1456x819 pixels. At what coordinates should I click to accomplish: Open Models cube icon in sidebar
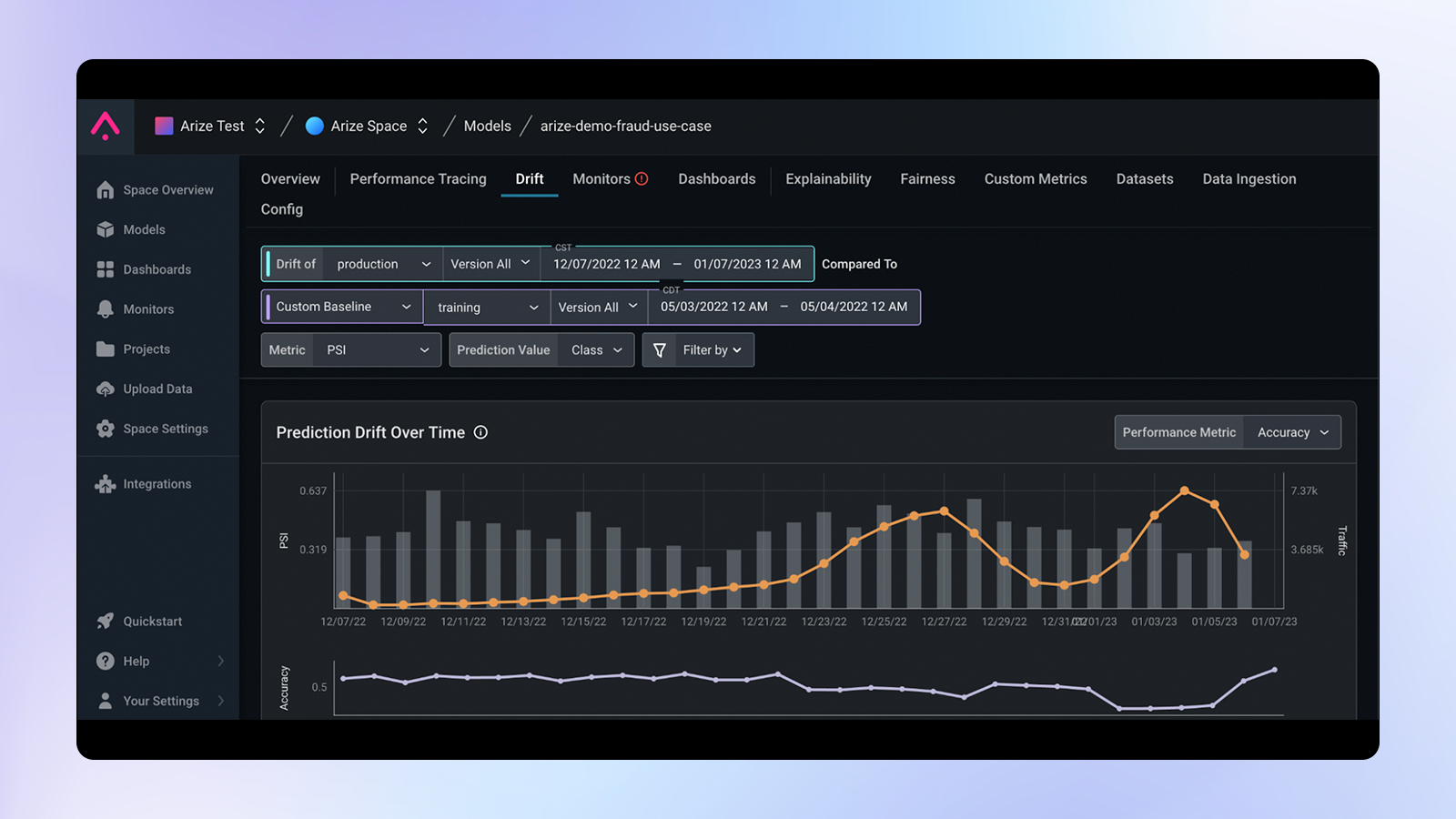coord(106,229)
